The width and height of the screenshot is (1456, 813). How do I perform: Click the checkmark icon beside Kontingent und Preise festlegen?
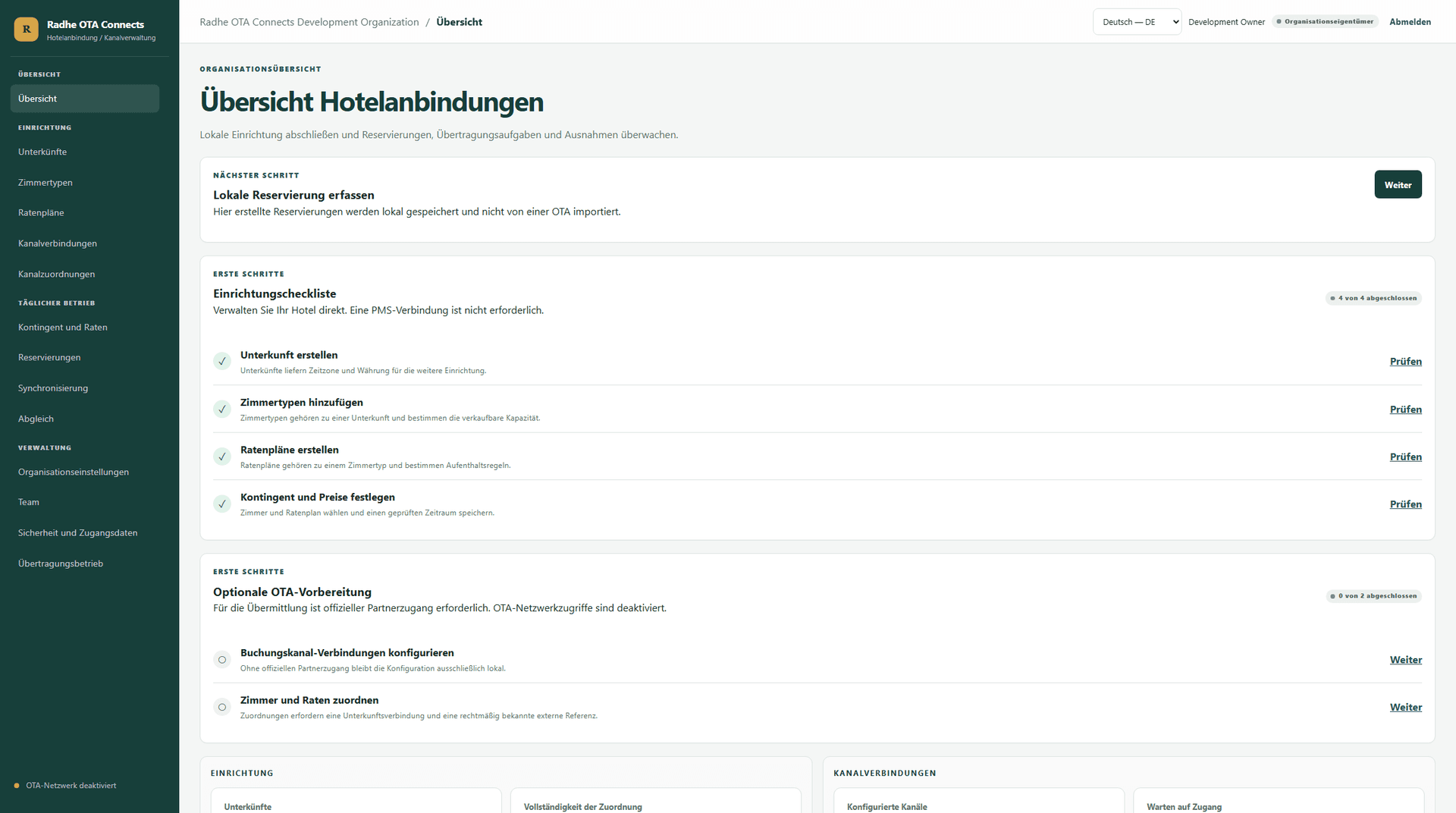[x=222, y=504]
